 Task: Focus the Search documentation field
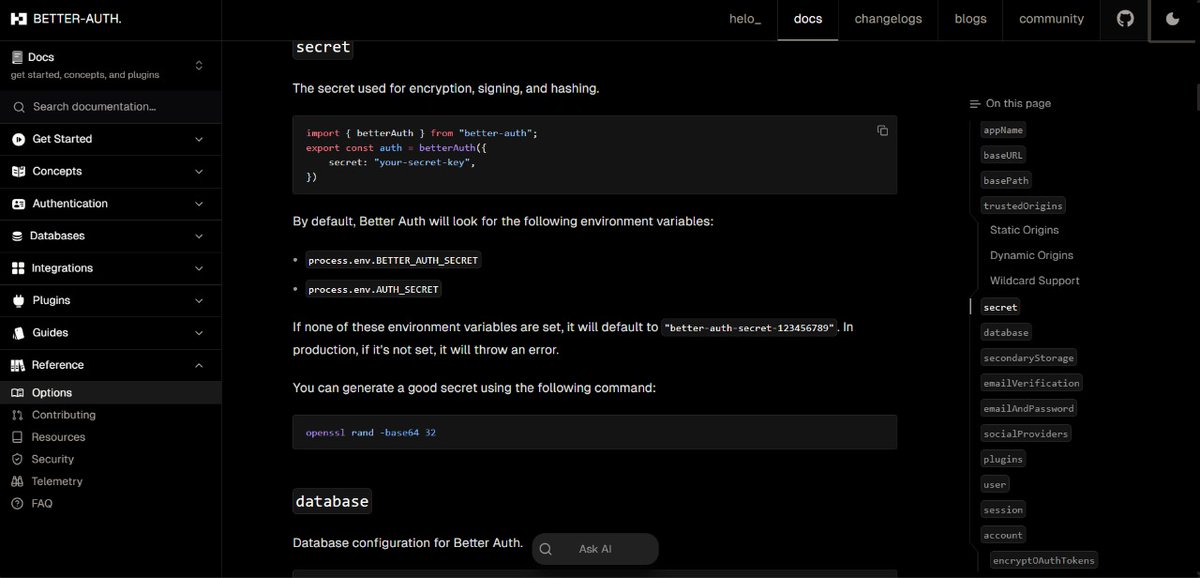110,107
